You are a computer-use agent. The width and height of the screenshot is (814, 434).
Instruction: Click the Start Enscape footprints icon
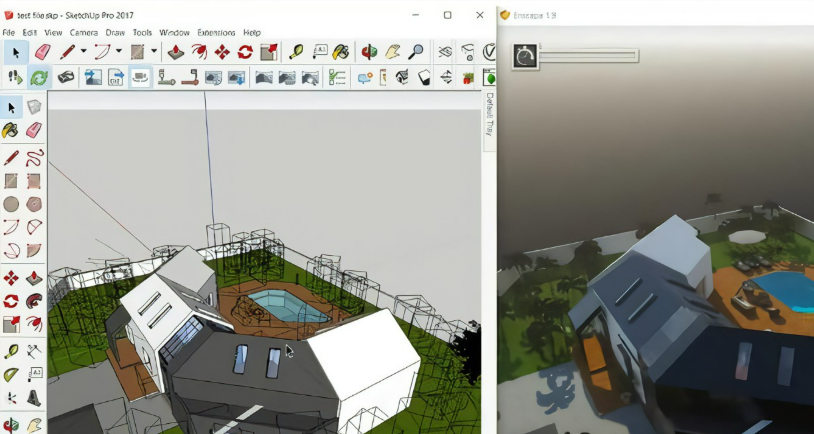[15, 78]
